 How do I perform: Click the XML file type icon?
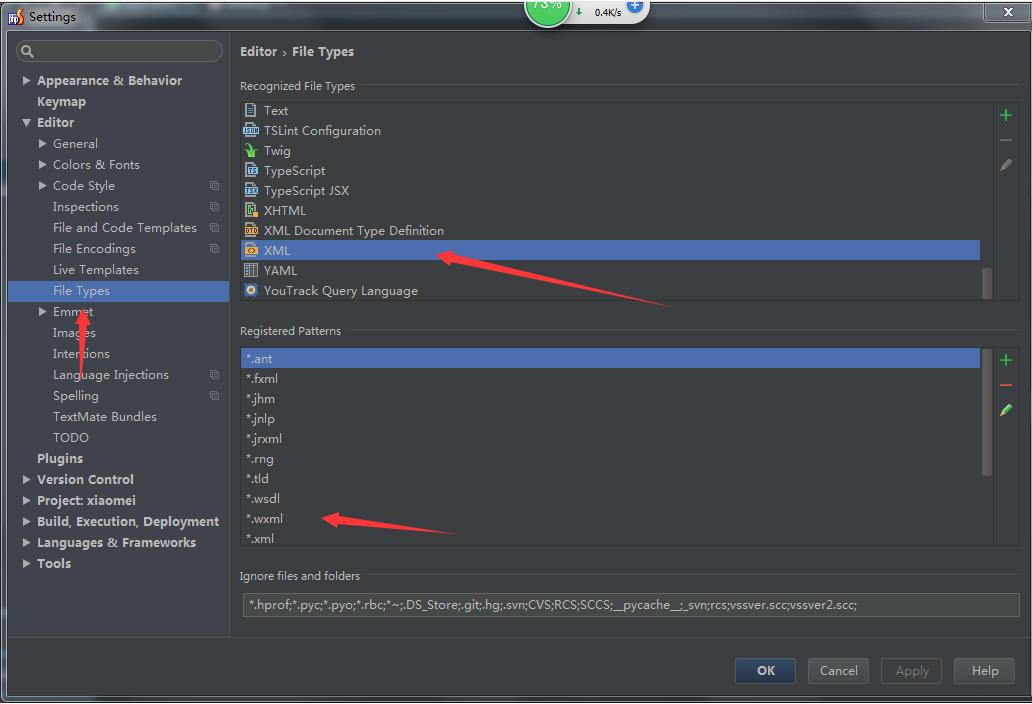(251, 250)
